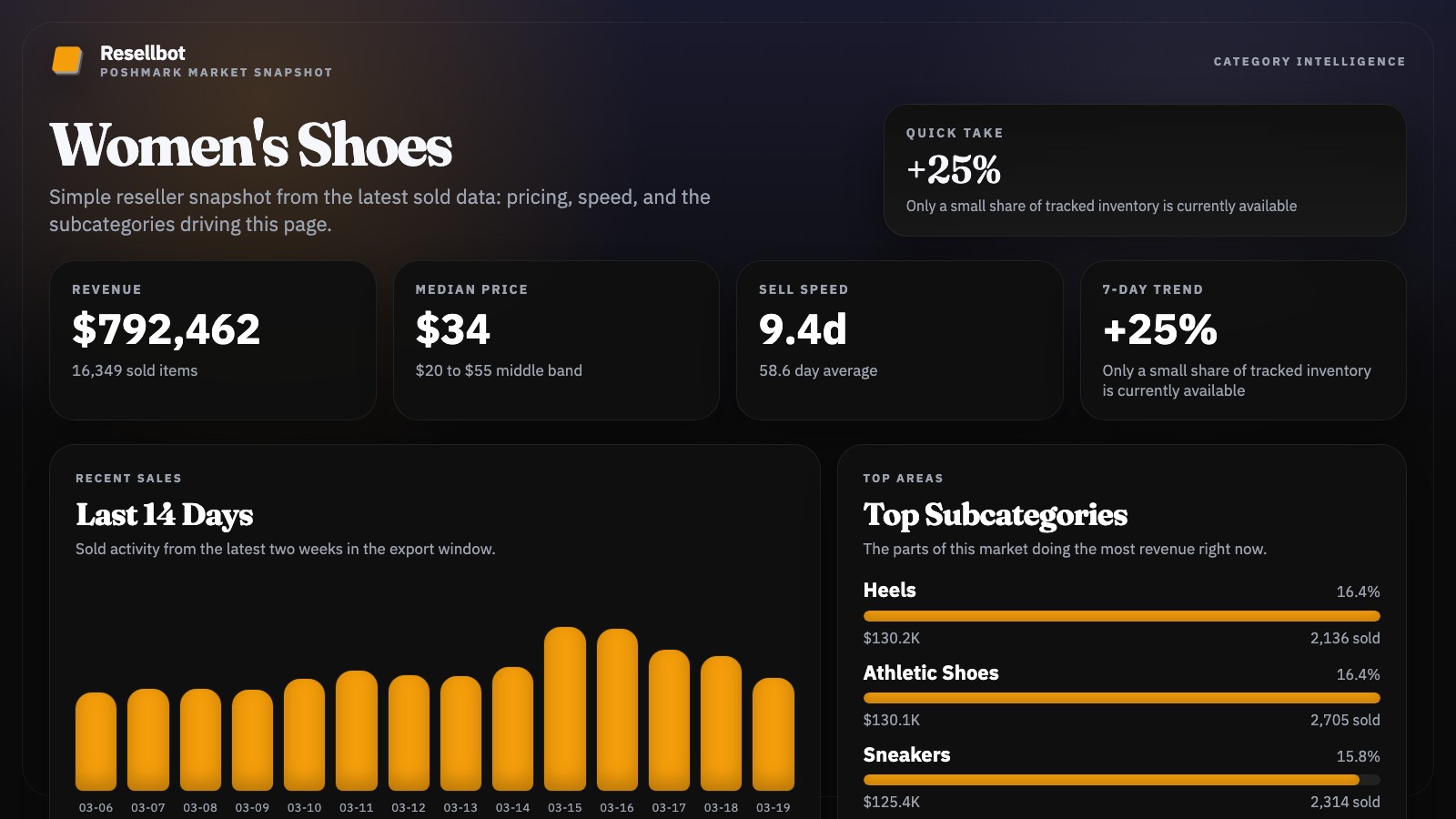
Task: Switch to Category Intelligence view
Action: (x=1309, y=62)
